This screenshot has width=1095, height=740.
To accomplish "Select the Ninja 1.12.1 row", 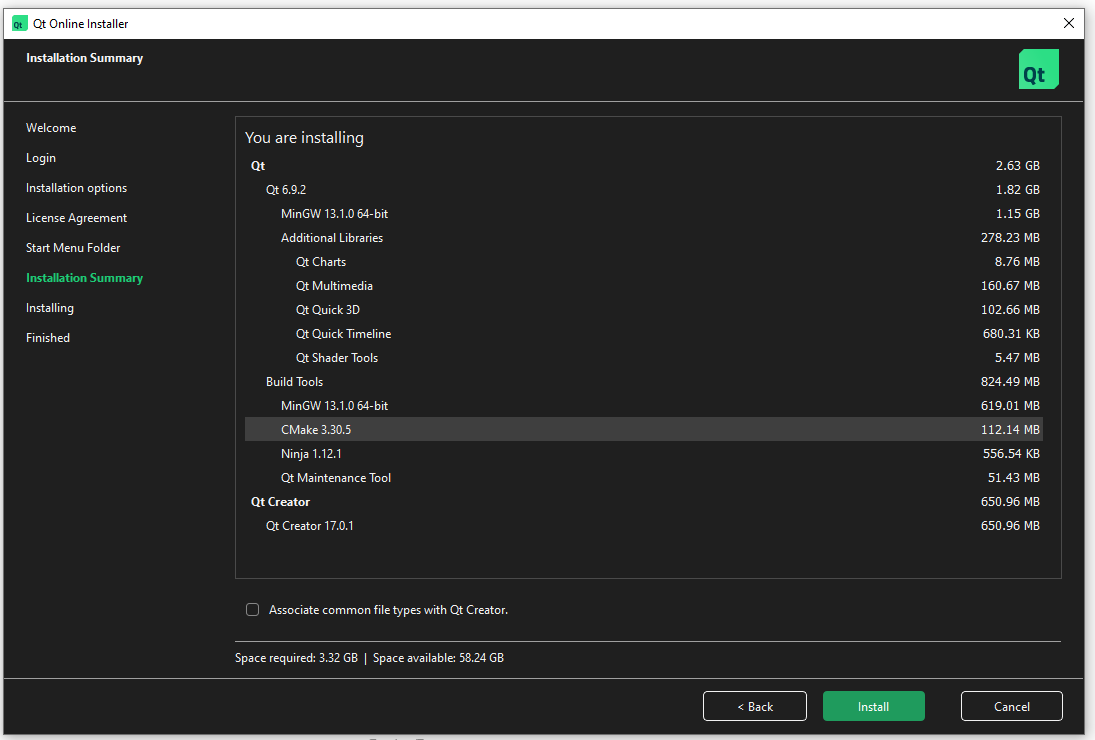I will (643, 454).
